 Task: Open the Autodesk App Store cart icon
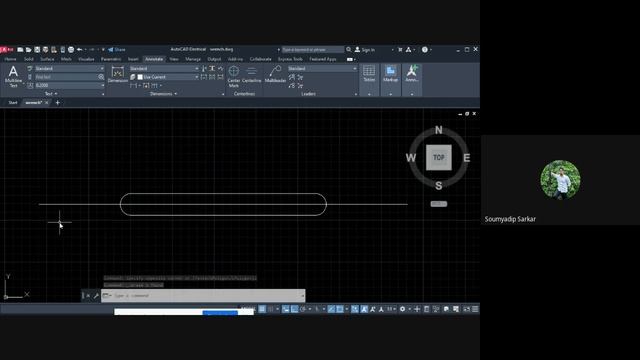[400, 49]
